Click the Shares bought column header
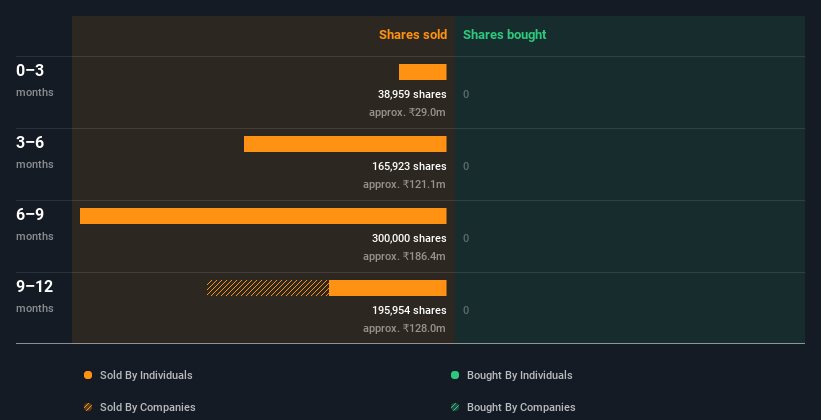The width and height of the screenshot is (821, 420). (505, 35)
